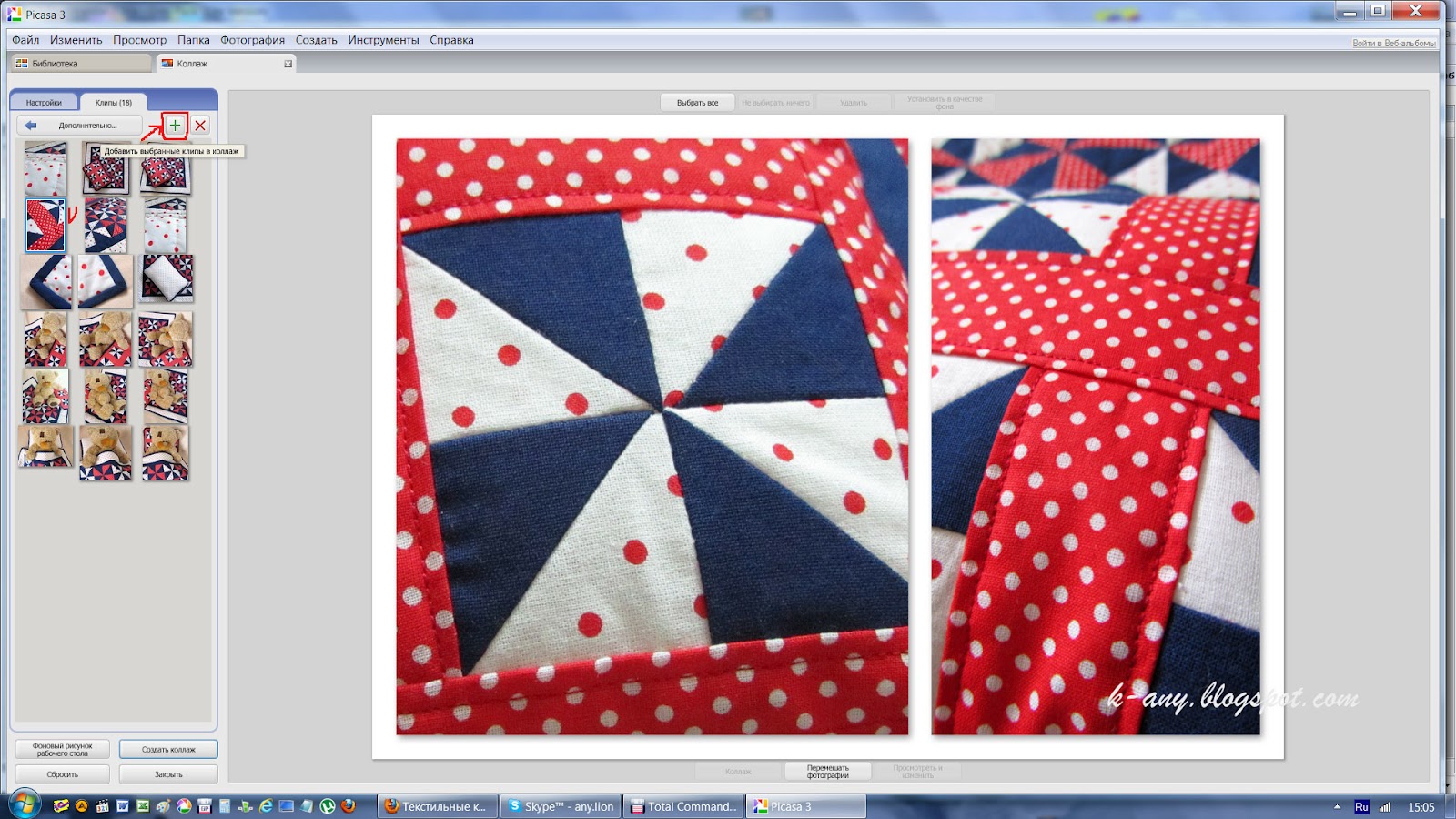The width and height of the screenshot is (1456, 819).
Task: Click the Удалить button above the collage
Action: click(854, 103)
